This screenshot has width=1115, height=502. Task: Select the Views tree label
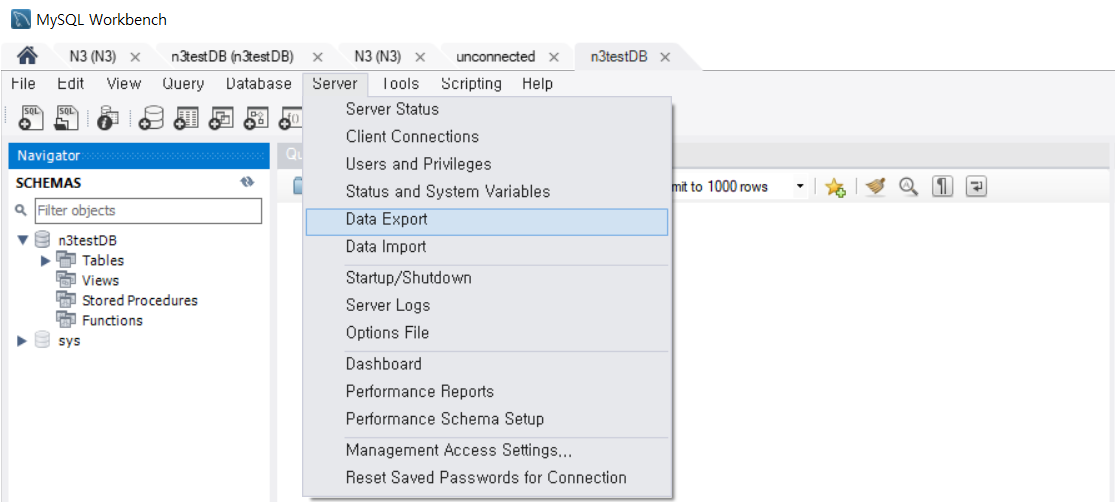click(100, 280)
